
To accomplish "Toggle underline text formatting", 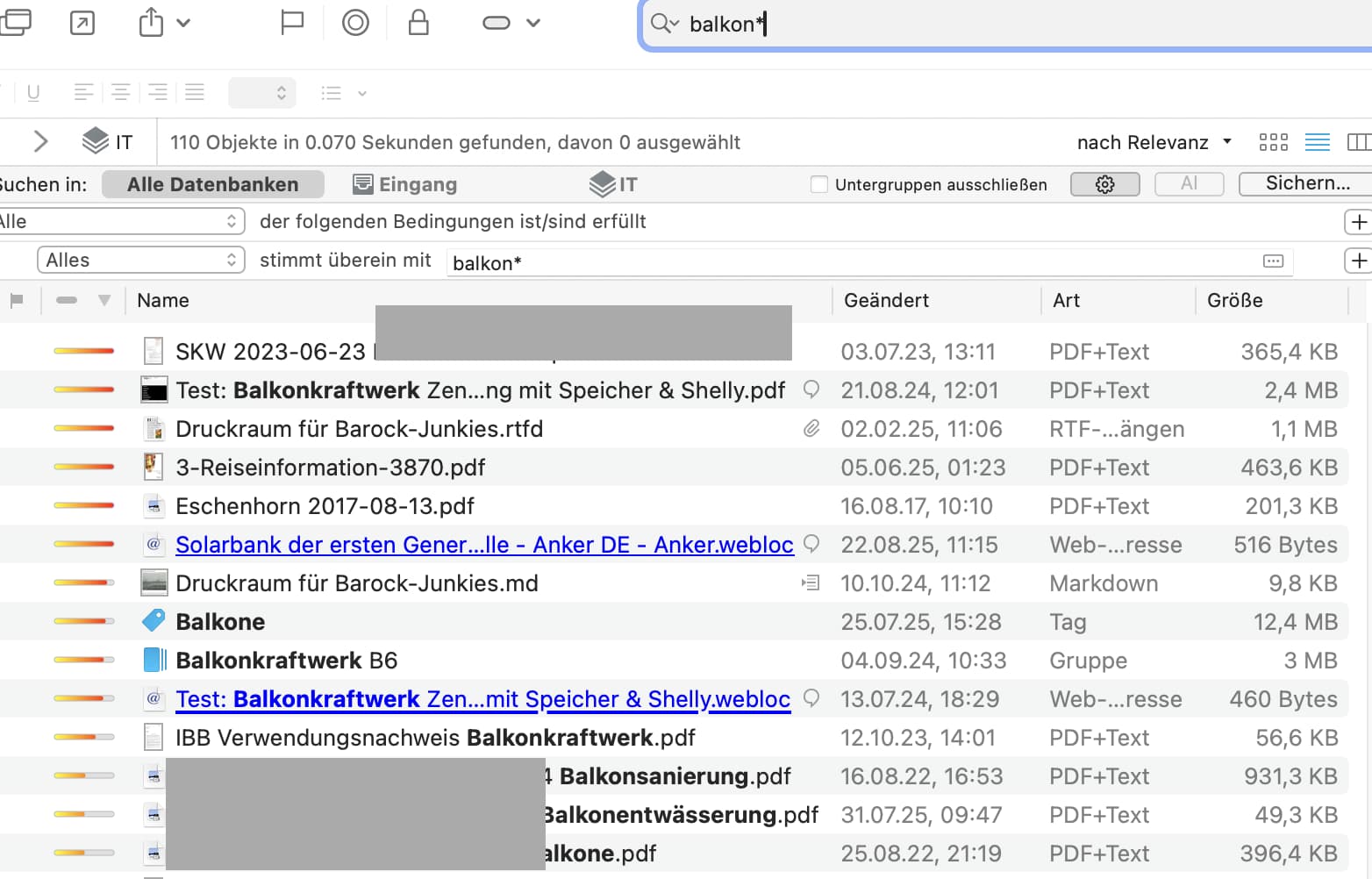I will 33,92.
